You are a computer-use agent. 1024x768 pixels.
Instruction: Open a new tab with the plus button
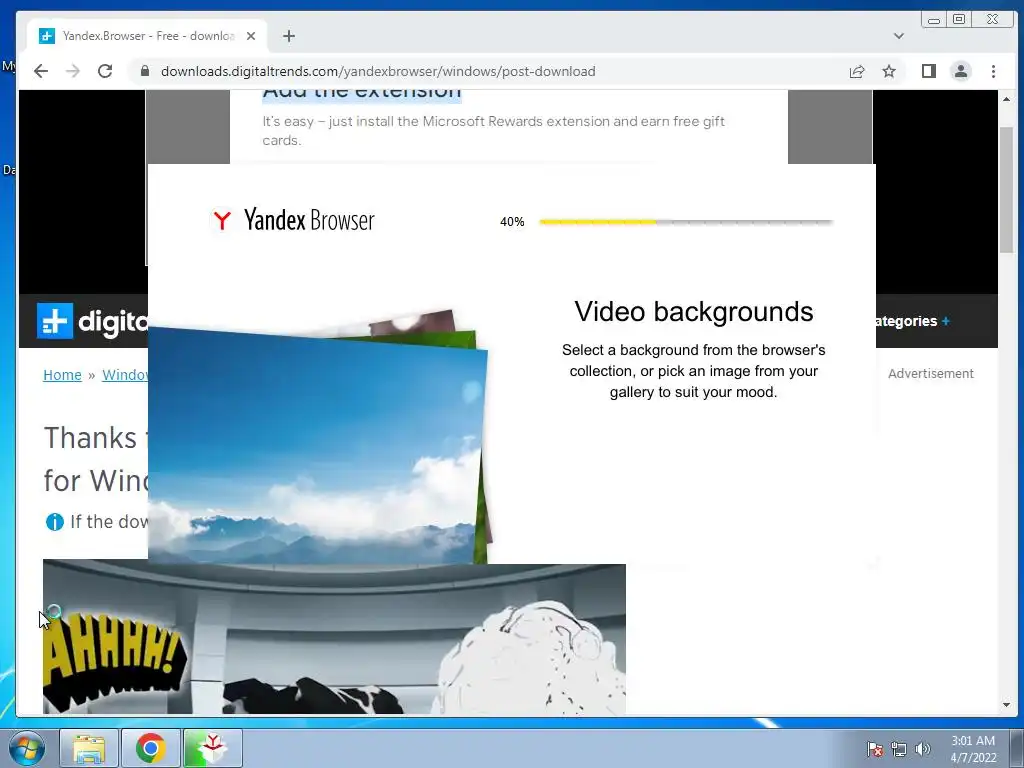(289, 36)
